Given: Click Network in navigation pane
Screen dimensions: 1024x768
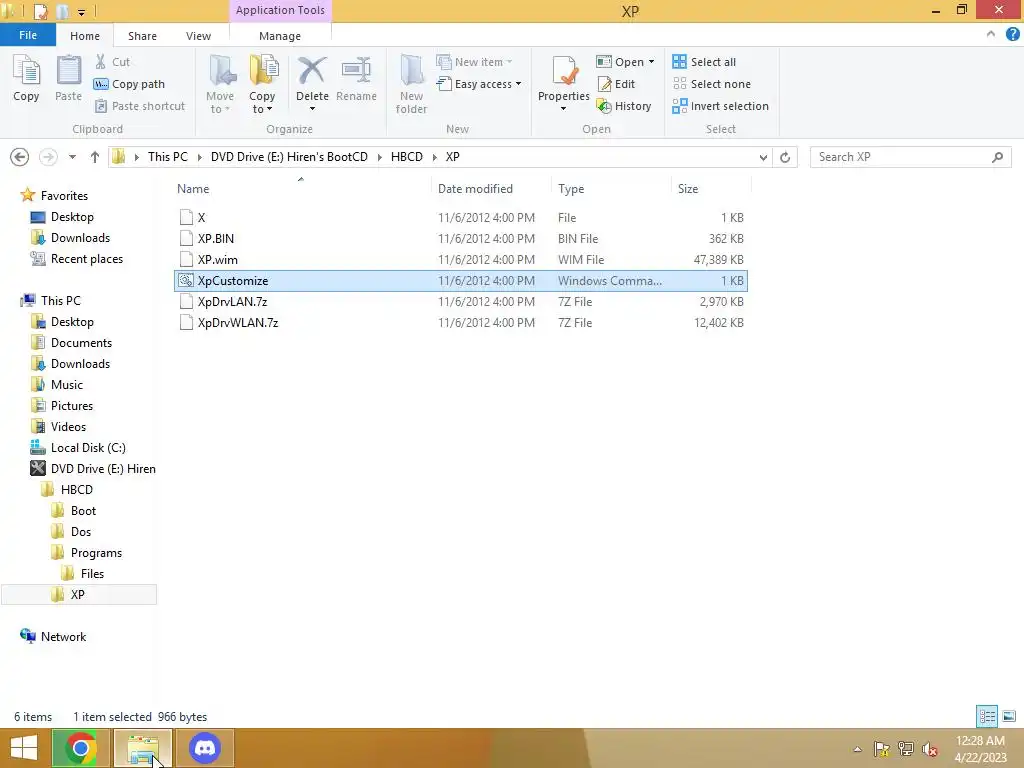Looking at the screenshot, I should [63, 637].
